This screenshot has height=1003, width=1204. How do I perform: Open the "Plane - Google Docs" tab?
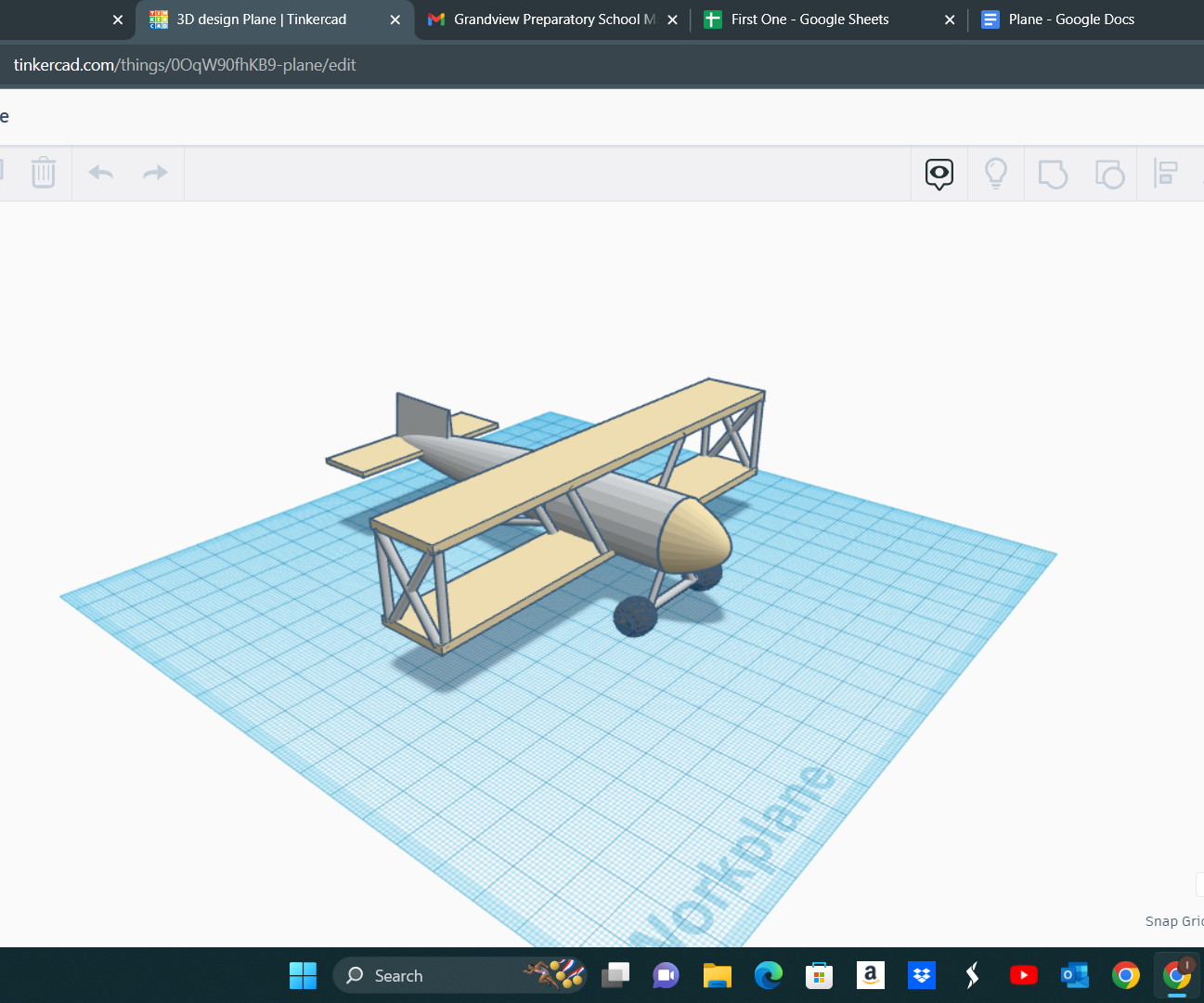1068,20
